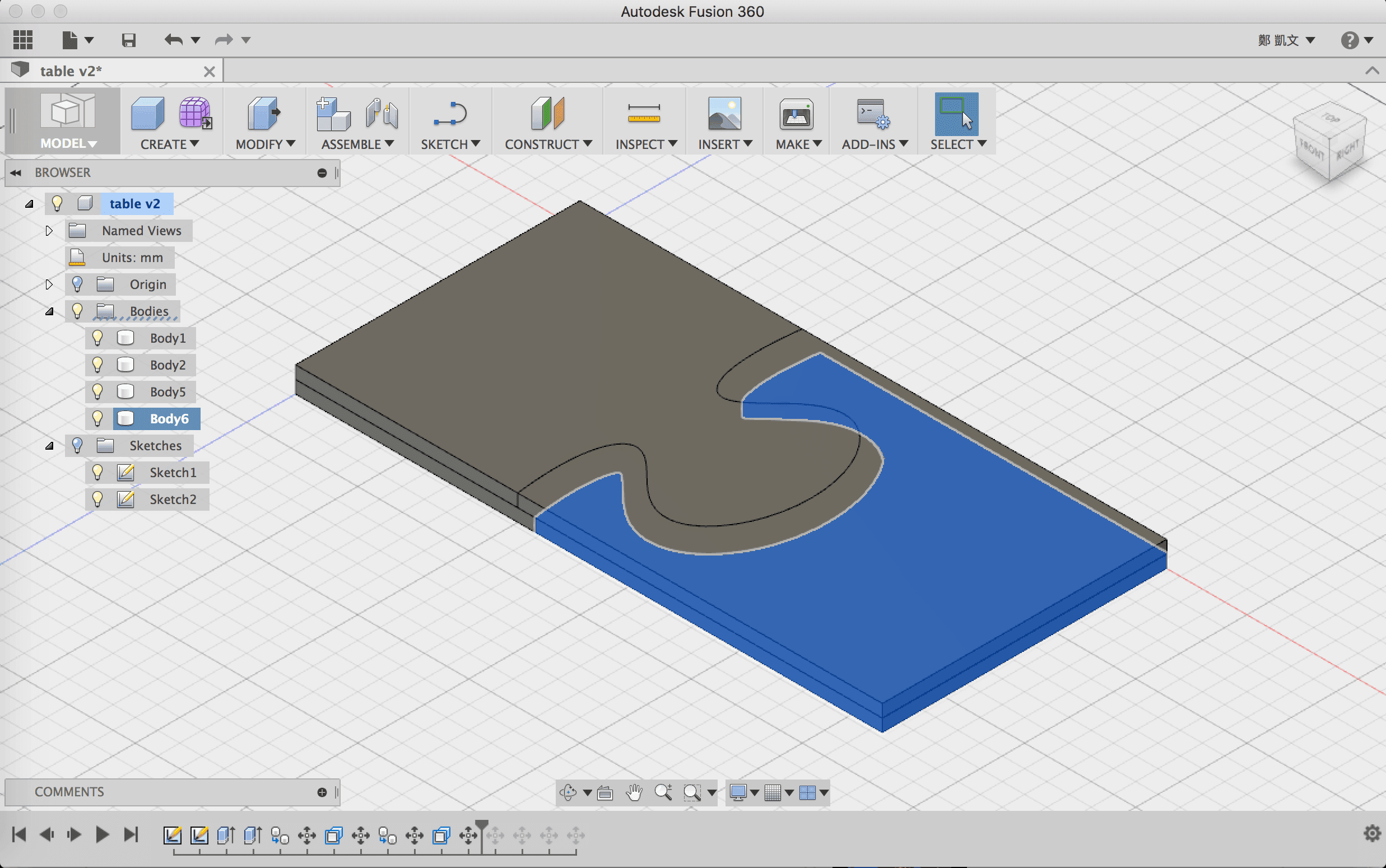Redo the last undone action
This screenshot has width=1386, height=868.
tap(224, 40)
